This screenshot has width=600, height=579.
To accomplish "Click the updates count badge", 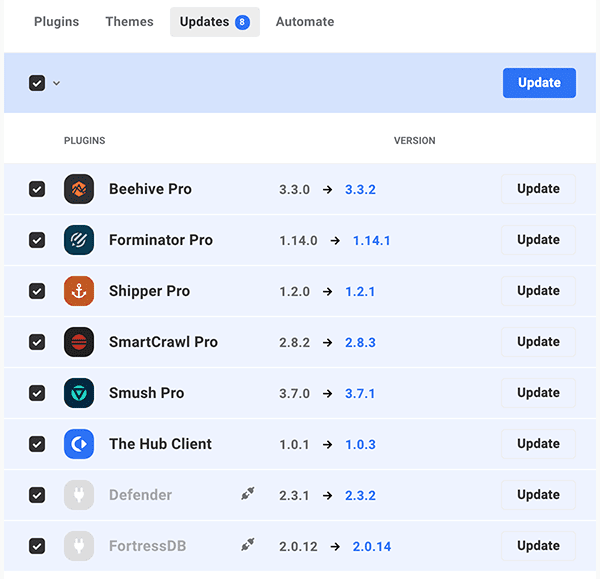I will pos(242,22).
